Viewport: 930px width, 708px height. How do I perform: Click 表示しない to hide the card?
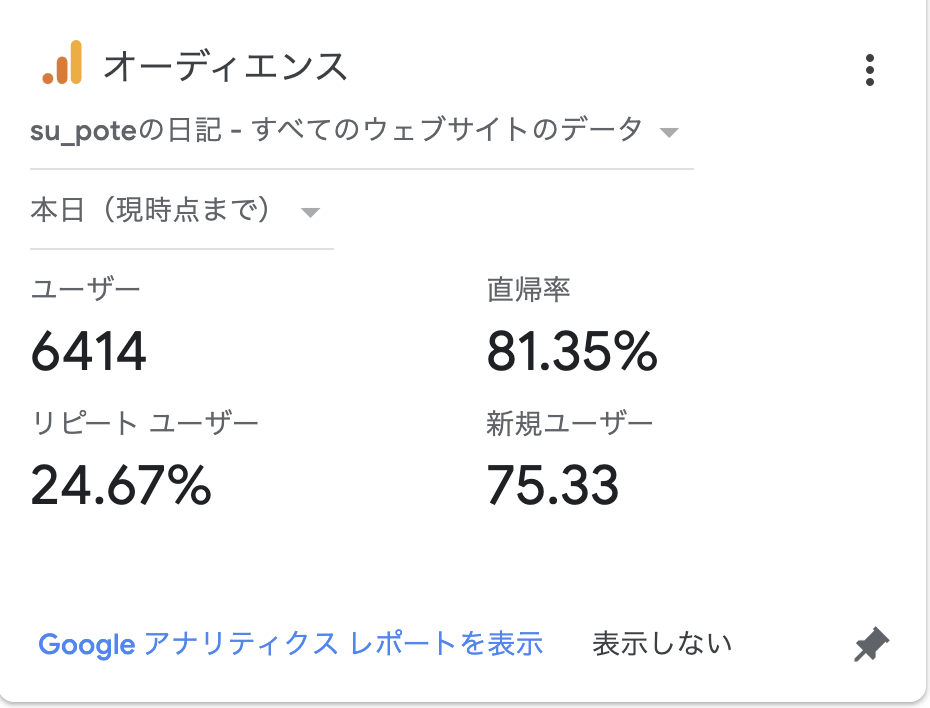coord(662,644)
